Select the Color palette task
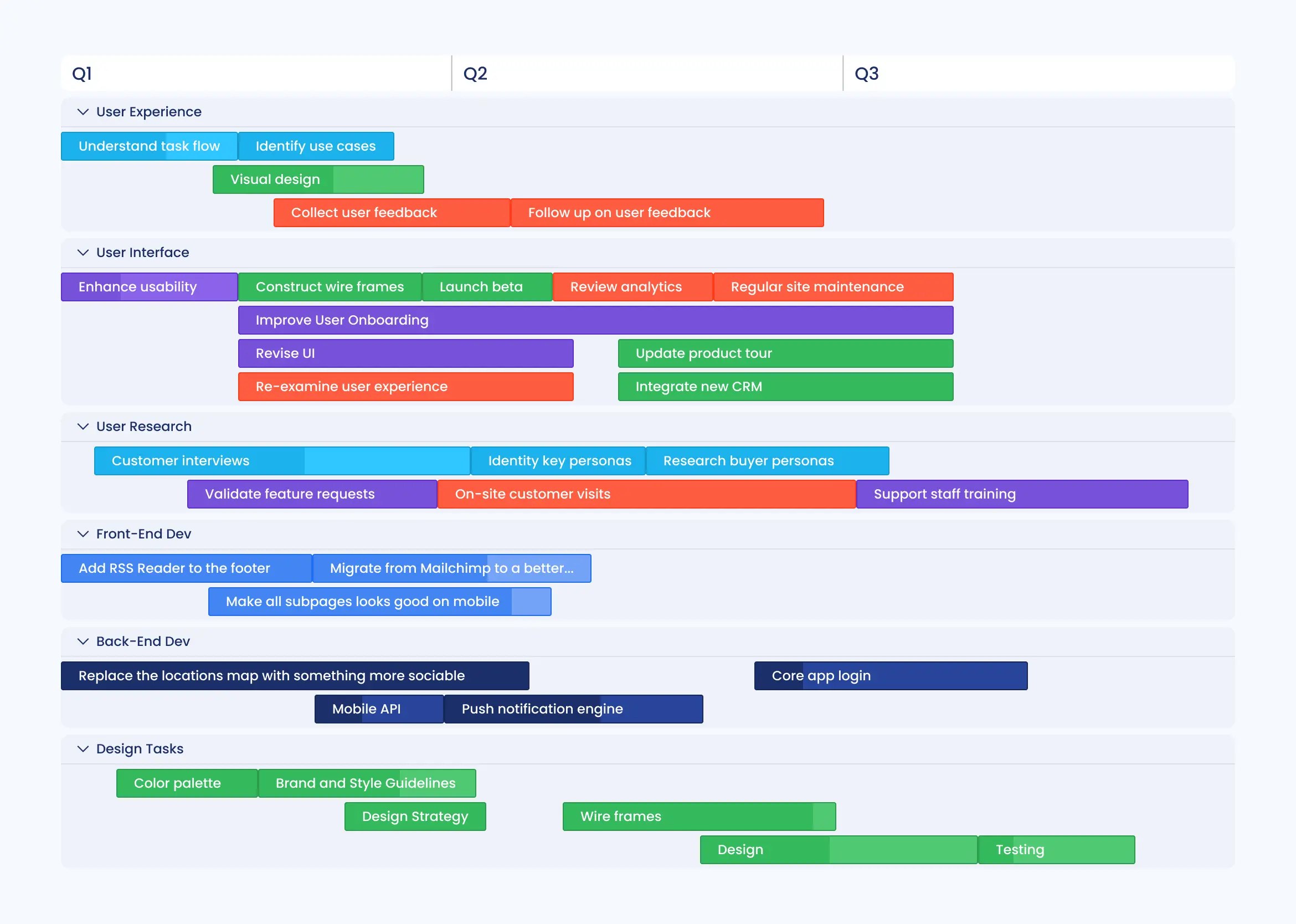Screen dimensions: 1296x924 point(187,783)
